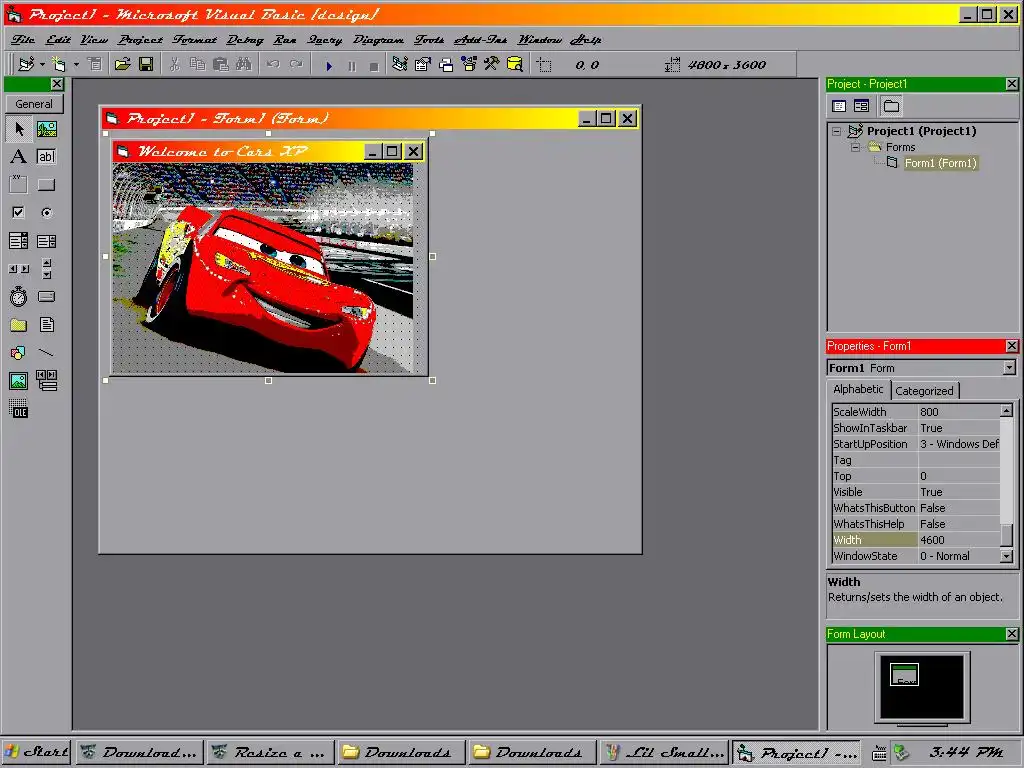The width and height of the screenshot is (1024, 768).
Task: Select the WindowState property row
Action: pyautogui.click(x=916, y=556)
